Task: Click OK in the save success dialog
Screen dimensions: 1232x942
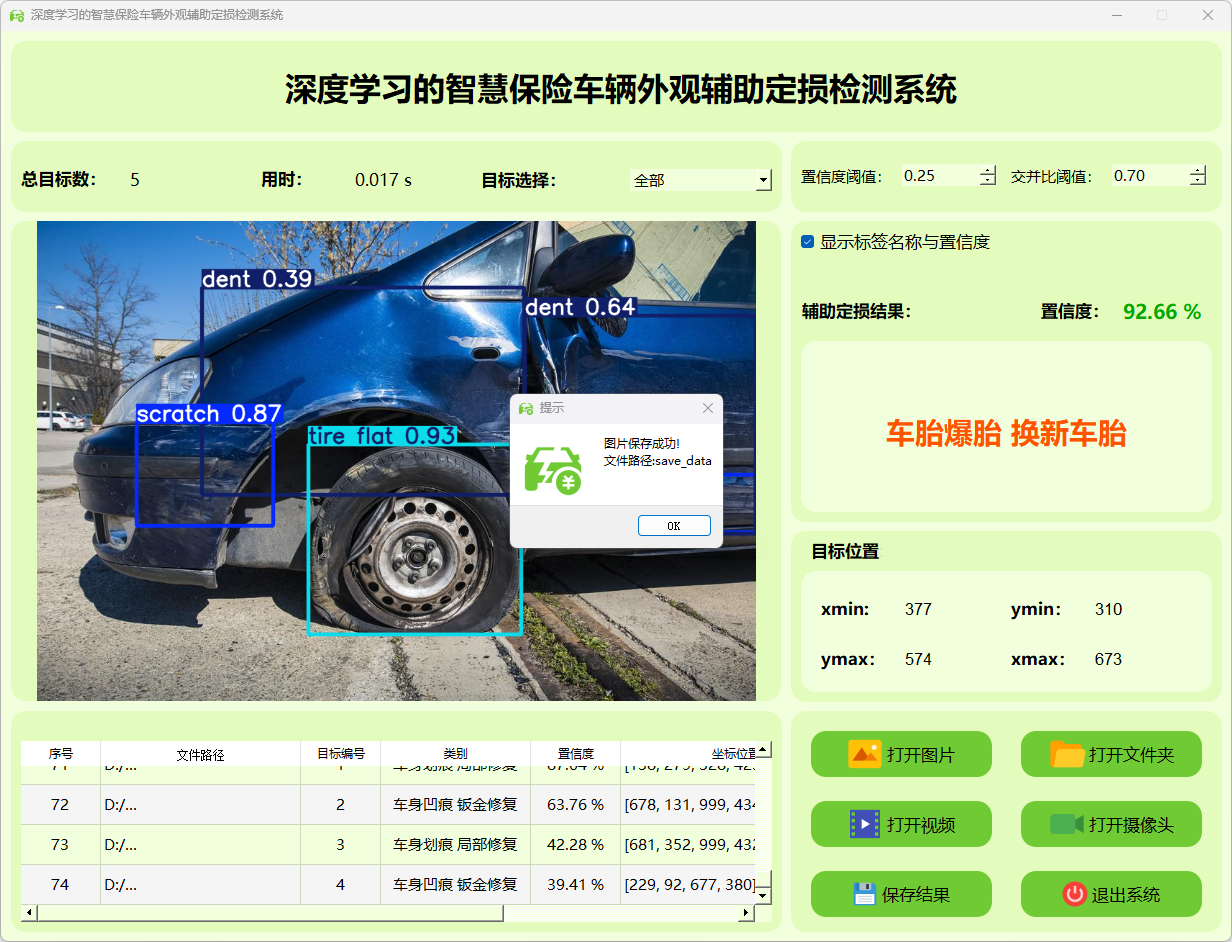Action: click(674, 526)
